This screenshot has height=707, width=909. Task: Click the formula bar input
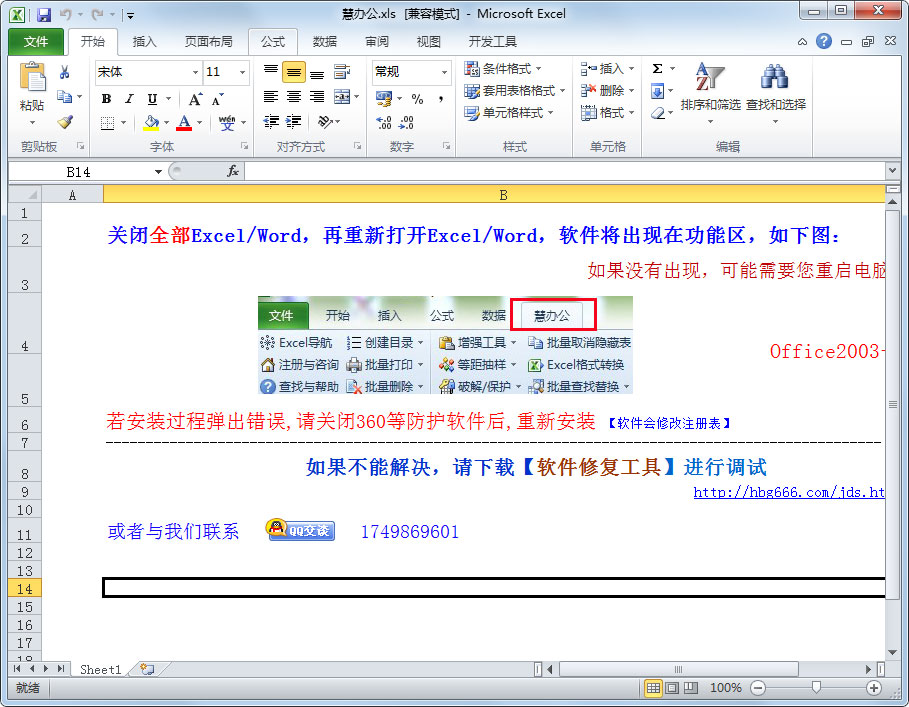[x=565, y=171]
